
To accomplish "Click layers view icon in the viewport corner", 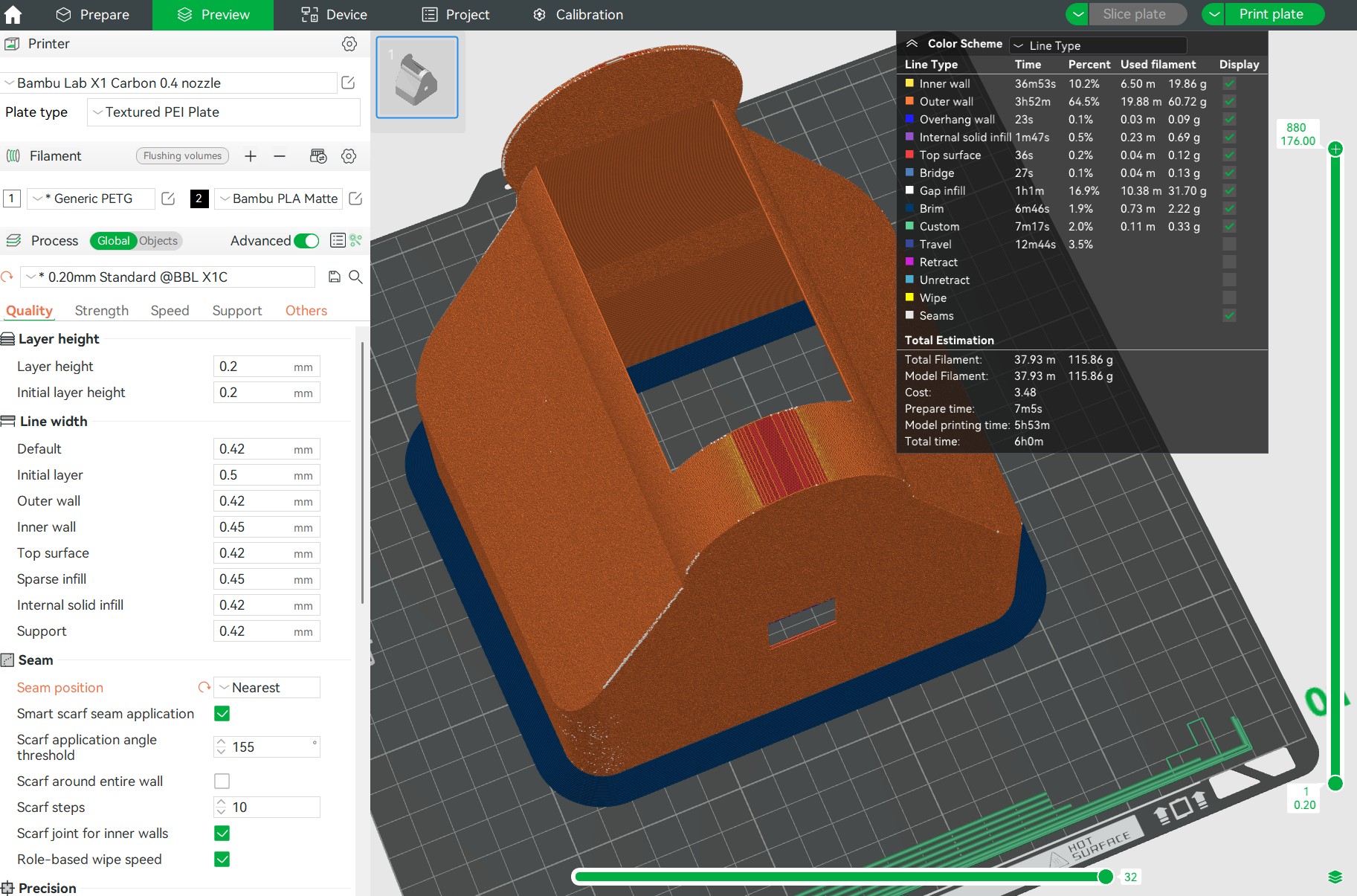I will pyautogui.click(x=1335, y=877).
